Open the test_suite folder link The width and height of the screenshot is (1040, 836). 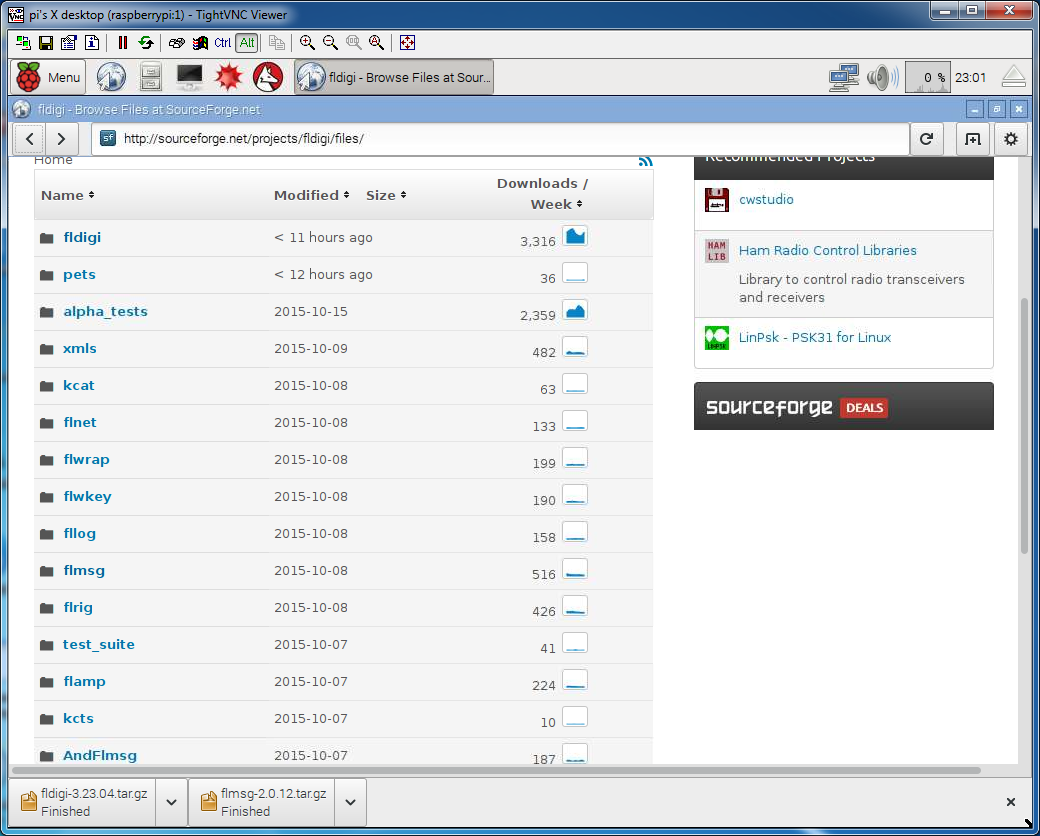[99, 645]
